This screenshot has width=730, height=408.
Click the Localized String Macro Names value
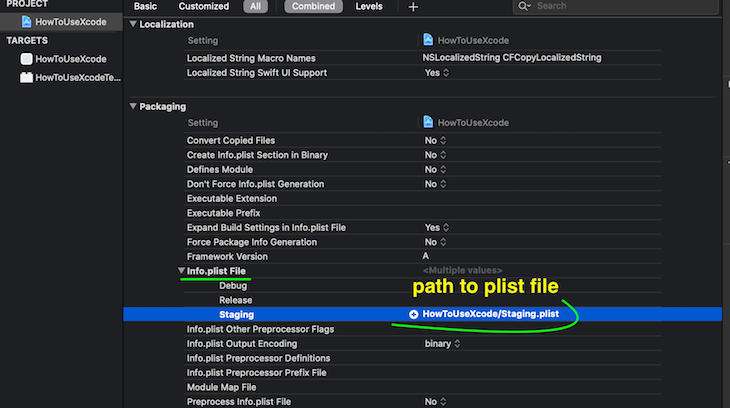(512, 57)
